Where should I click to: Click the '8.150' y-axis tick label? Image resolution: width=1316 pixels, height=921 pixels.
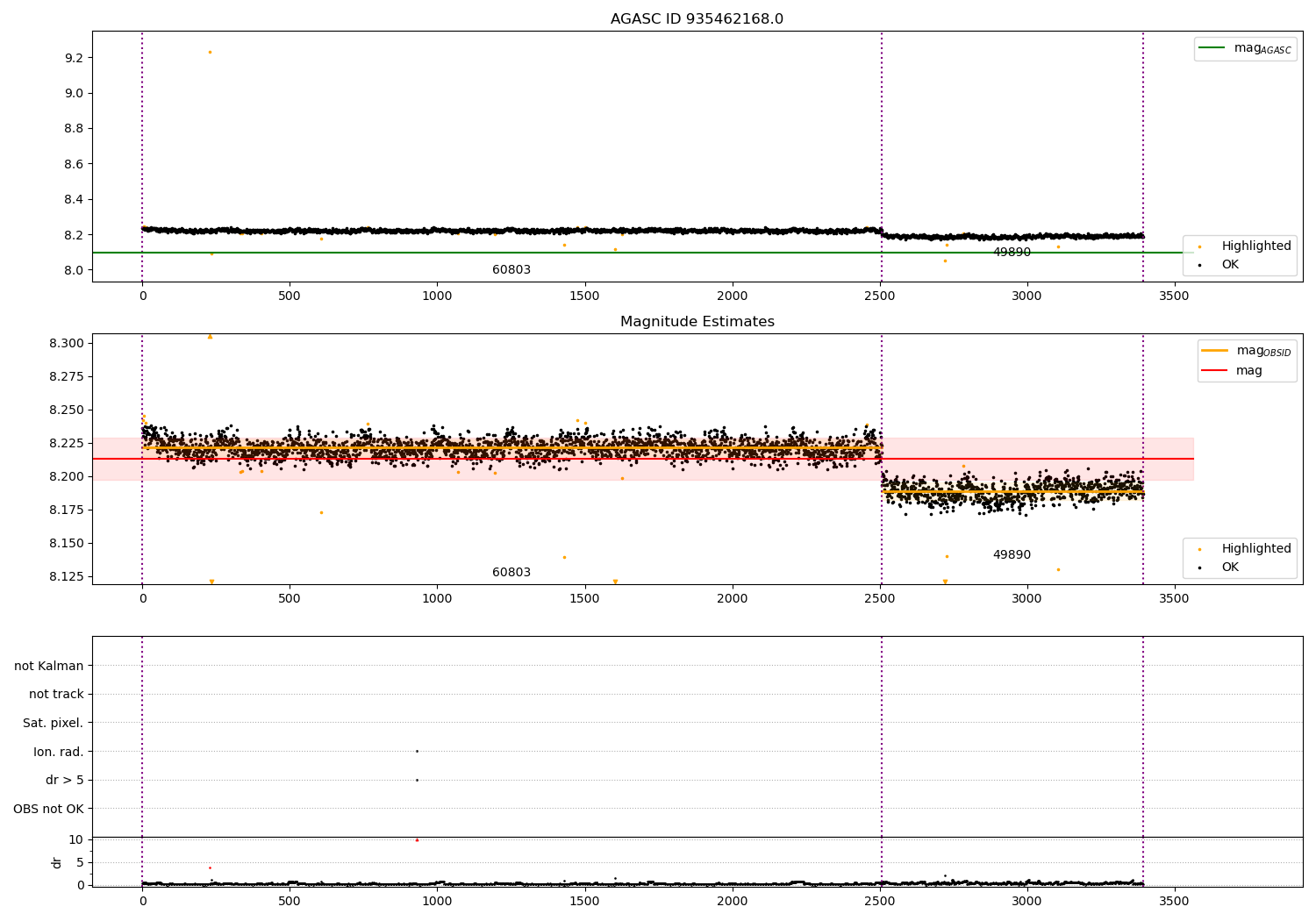point(67,543)
